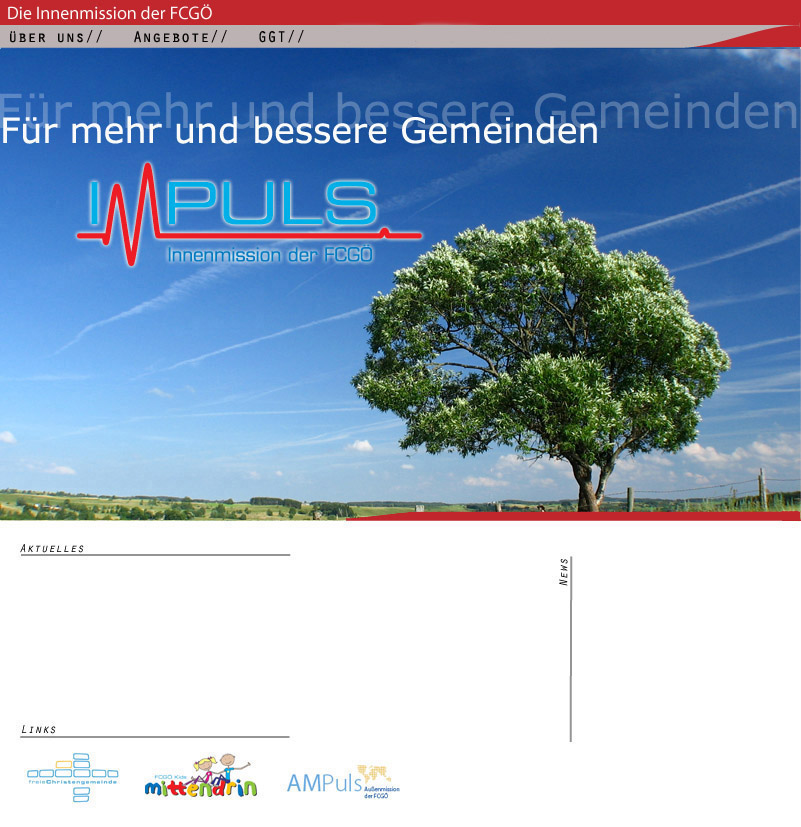The height and width of the screenshot is (827, 801).
Task: Select the vertical News label
Action: pos(564,572)
